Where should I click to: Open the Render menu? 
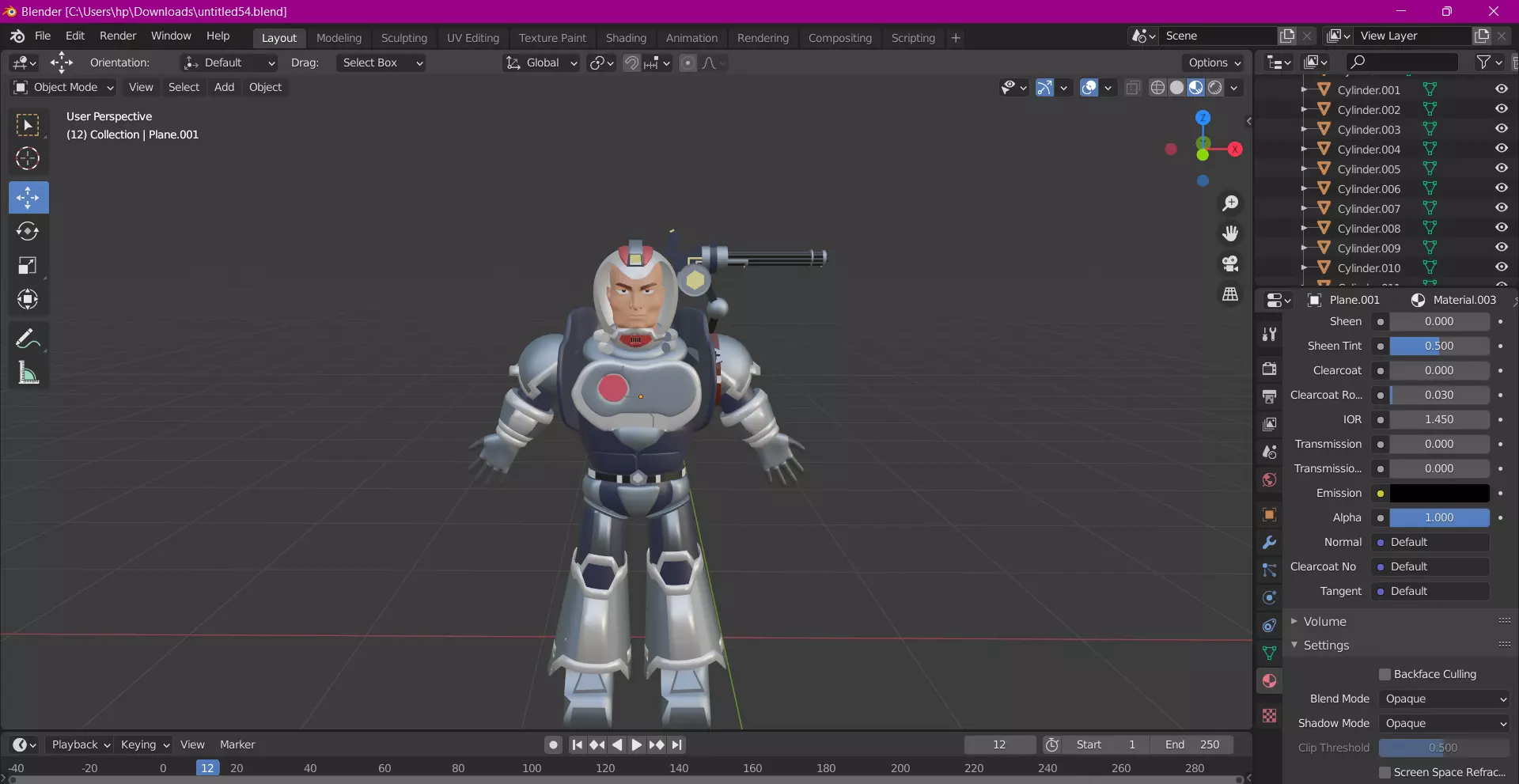(x=118, y=36)
